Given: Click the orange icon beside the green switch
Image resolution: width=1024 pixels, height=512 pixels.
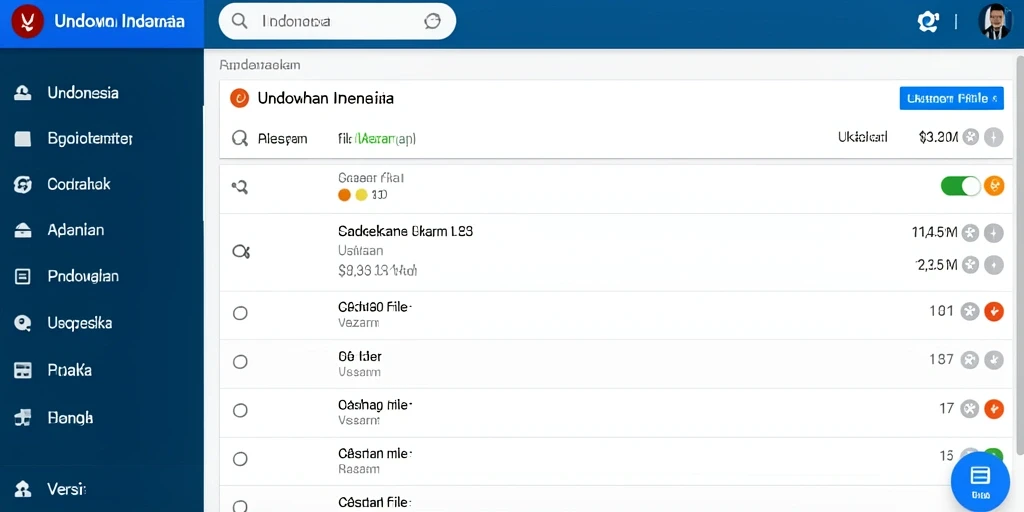Looking at the screenshot, I should 993,186.
